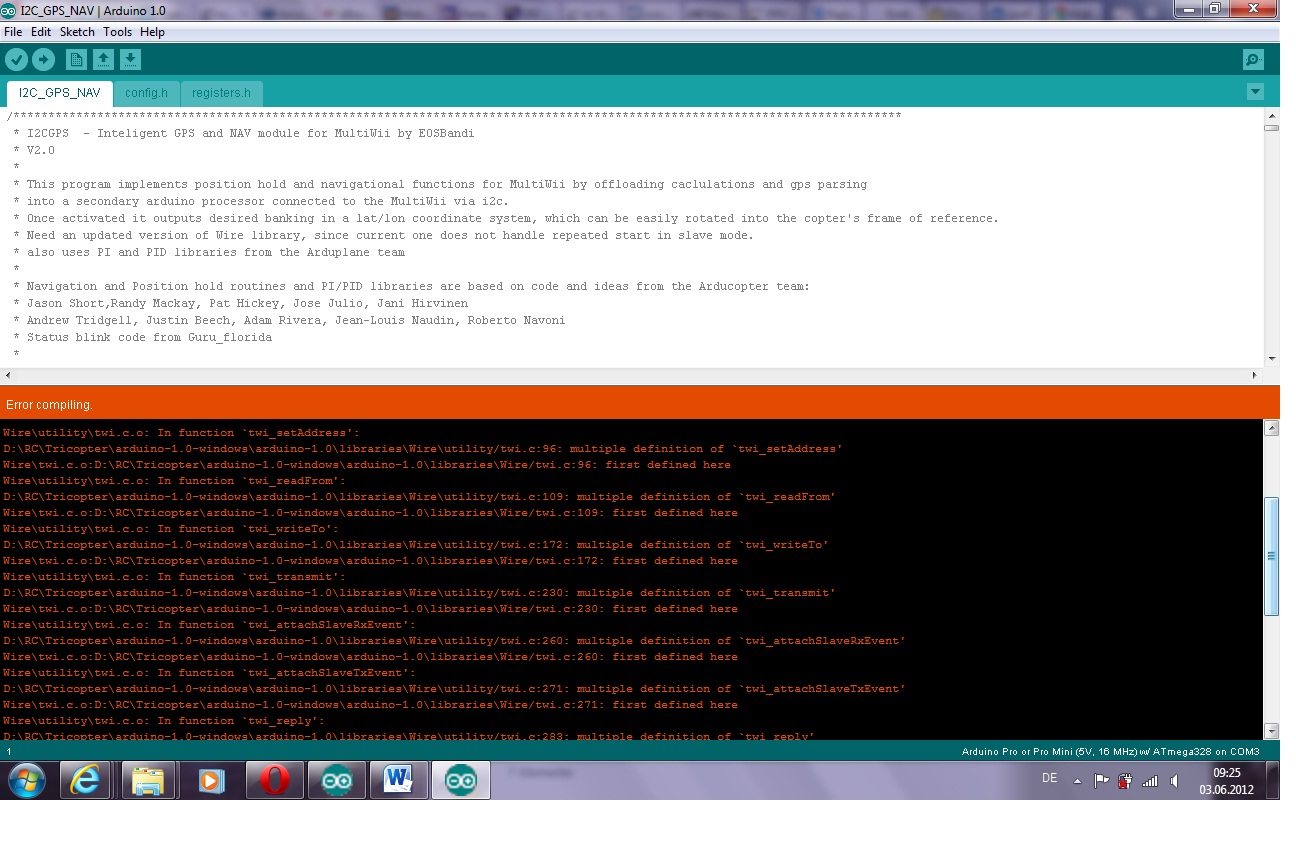
Task: Click the left arrow of the horizontal scrollbar
Action: [x=8, y=374]
